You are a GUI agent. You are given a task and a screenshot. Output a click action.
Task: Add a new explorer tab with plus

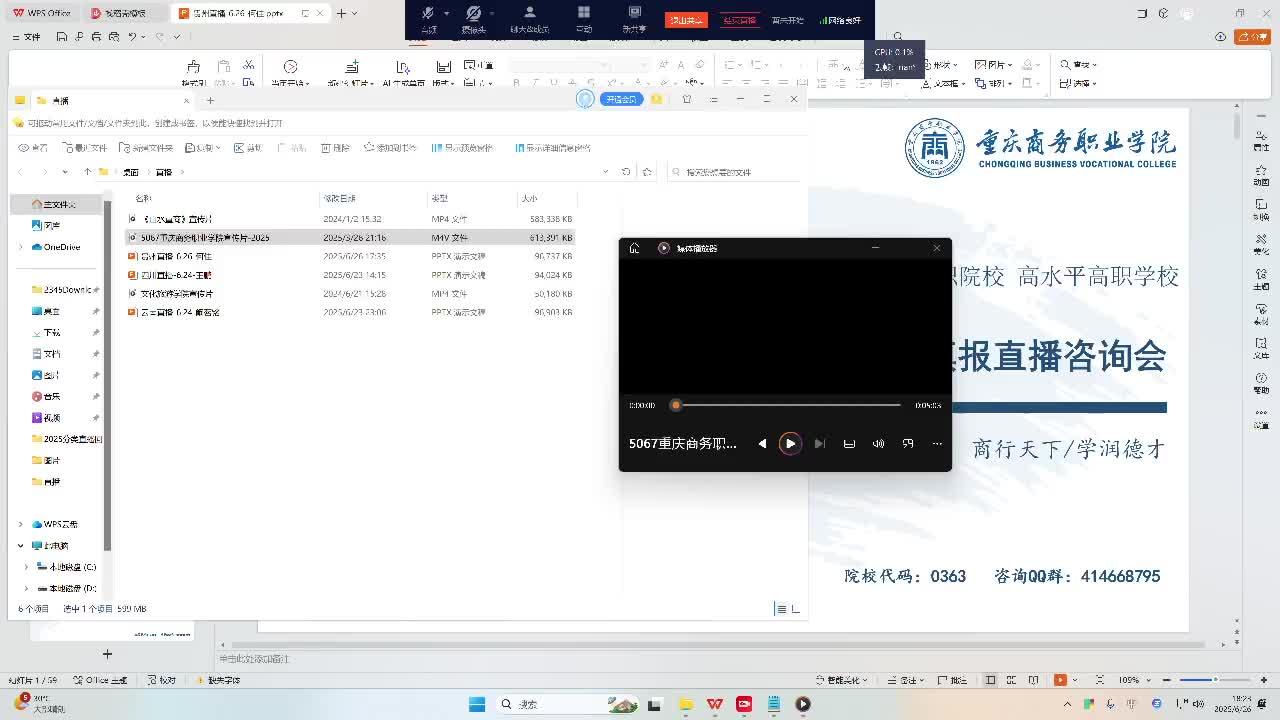tap(210, 100)
